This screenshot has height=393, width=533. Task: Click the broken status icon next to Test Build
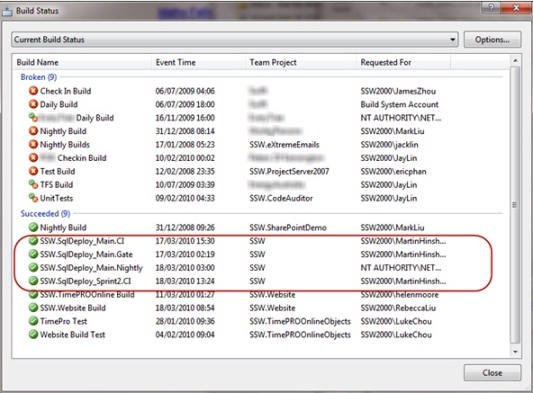point(33,171)
